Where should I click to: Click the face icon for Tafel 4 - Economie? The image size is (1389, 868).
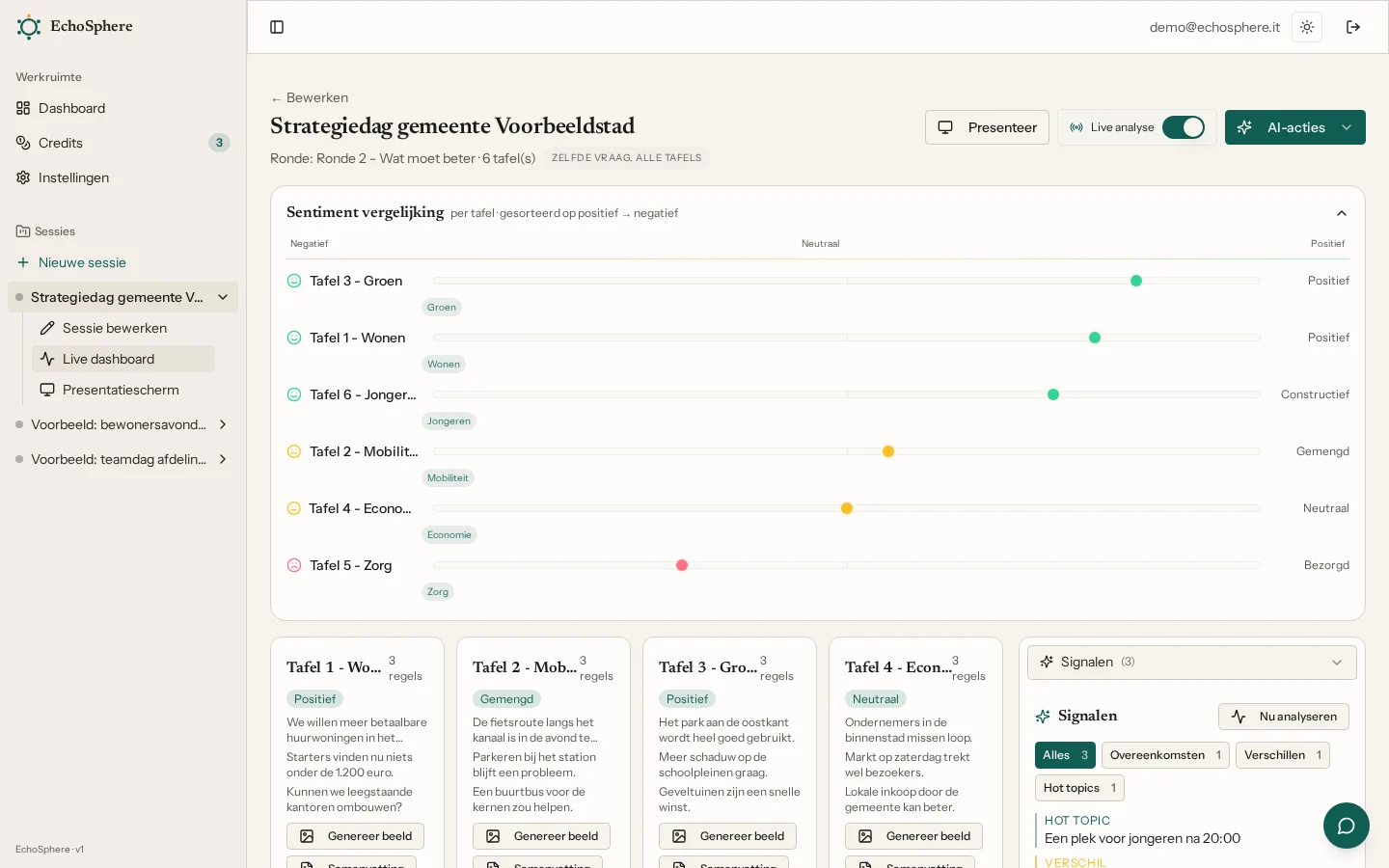point(294,508)
